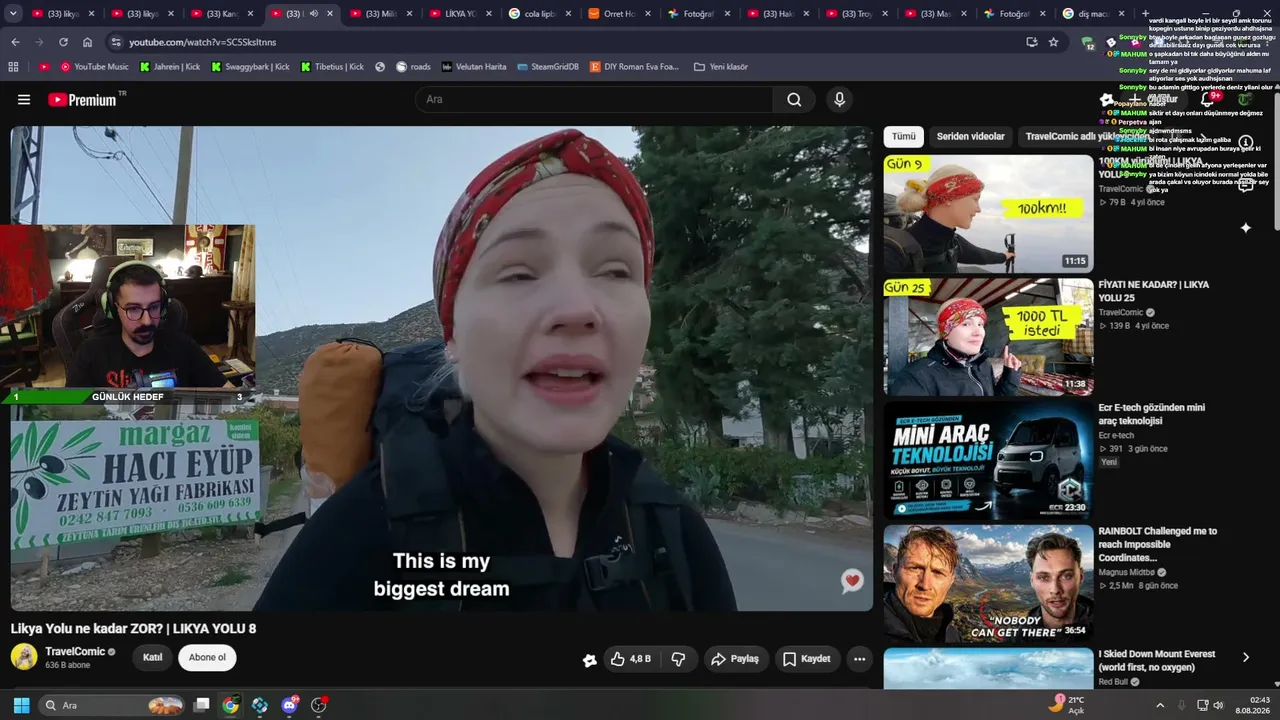Open YouTube notifications bell
Screen dimensions: 1280x720
point(1207,99)
